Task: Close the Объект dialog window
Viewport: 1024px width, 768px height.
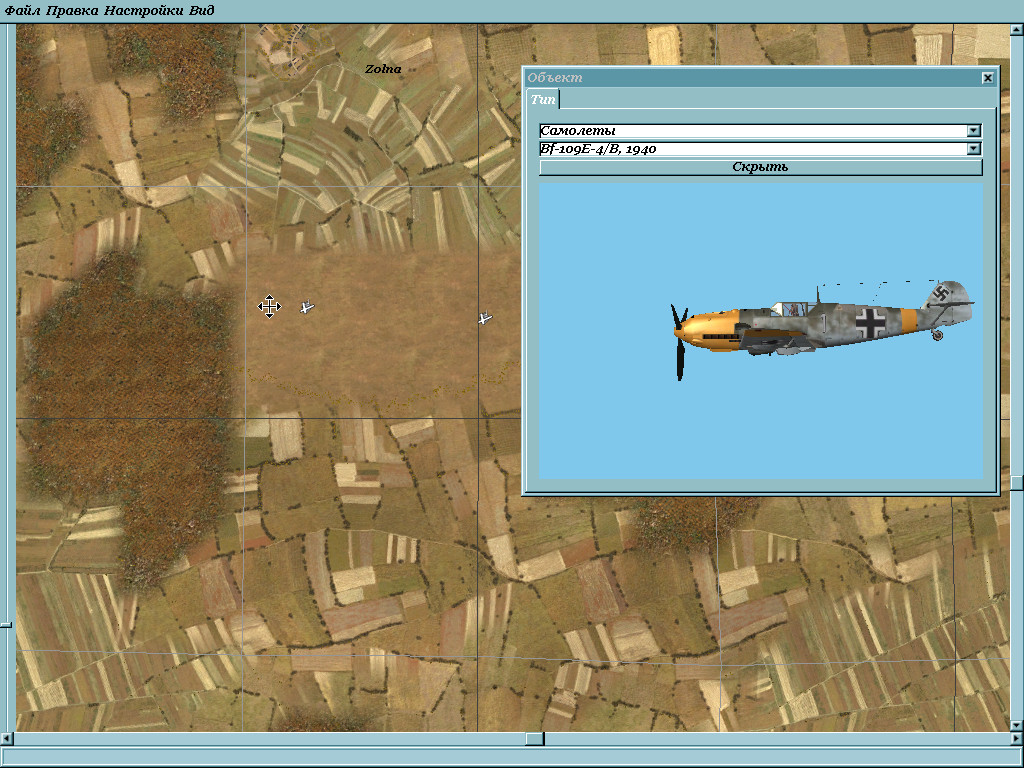Action: 987,78
